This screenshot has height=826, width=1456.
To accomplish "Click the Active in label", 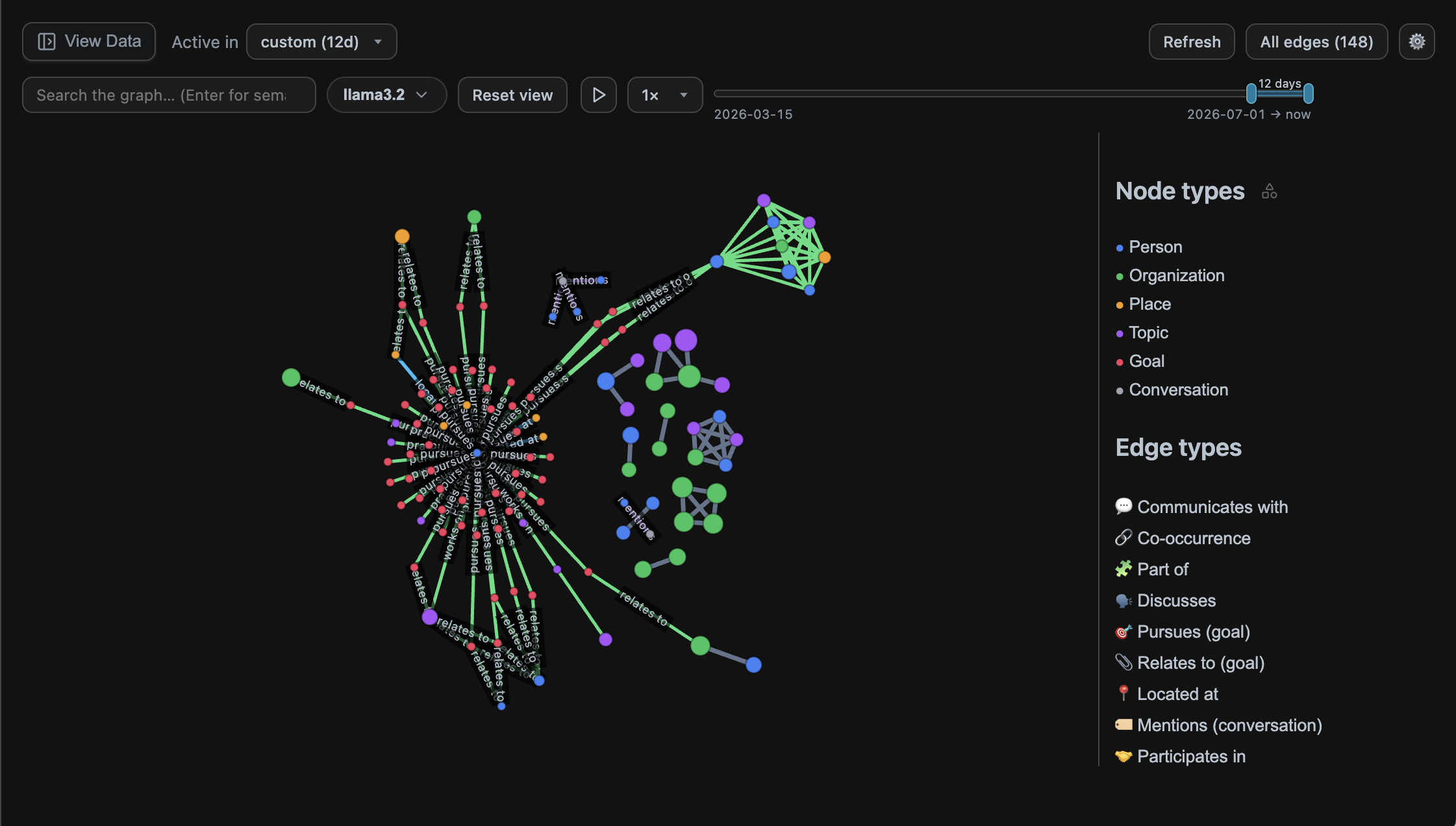I will coord(205,42).
